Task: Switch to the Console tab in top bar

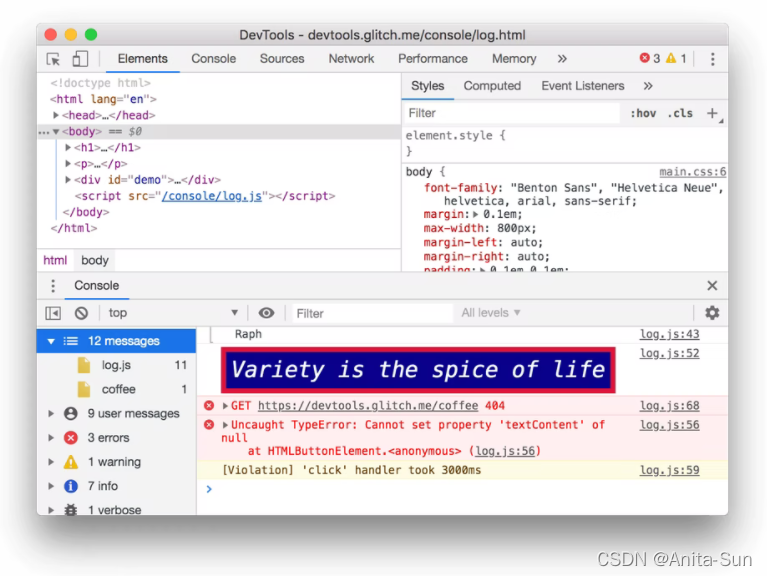Action: [x=213, y=59]
